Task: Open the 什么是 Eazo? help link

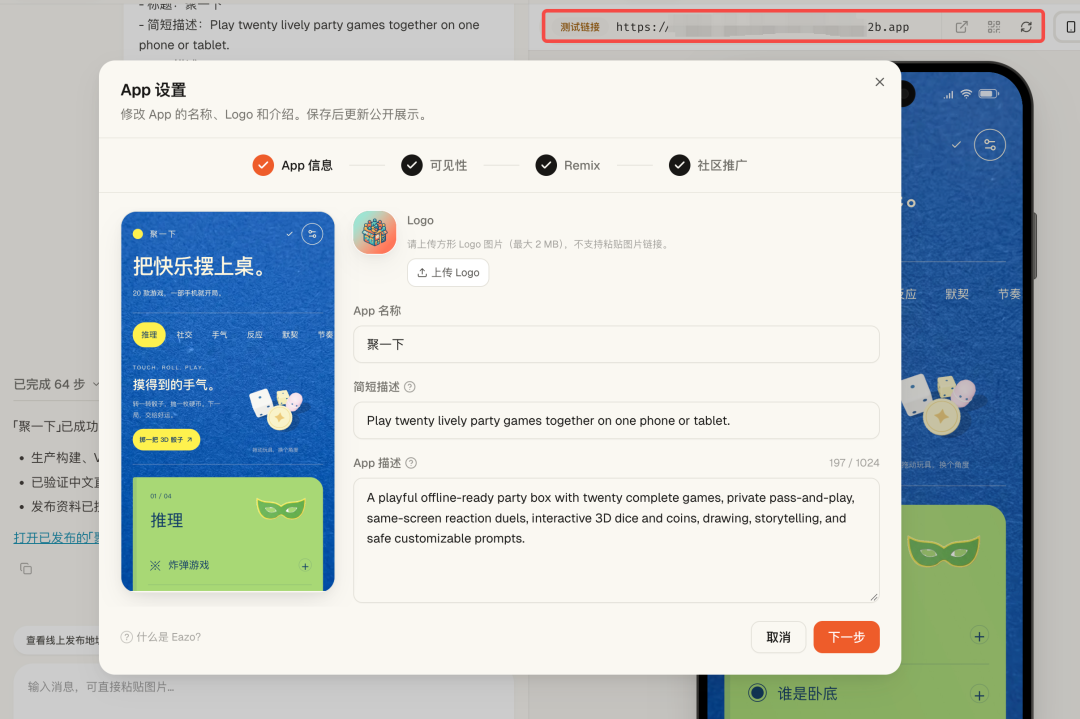Action: coord(161,637)
